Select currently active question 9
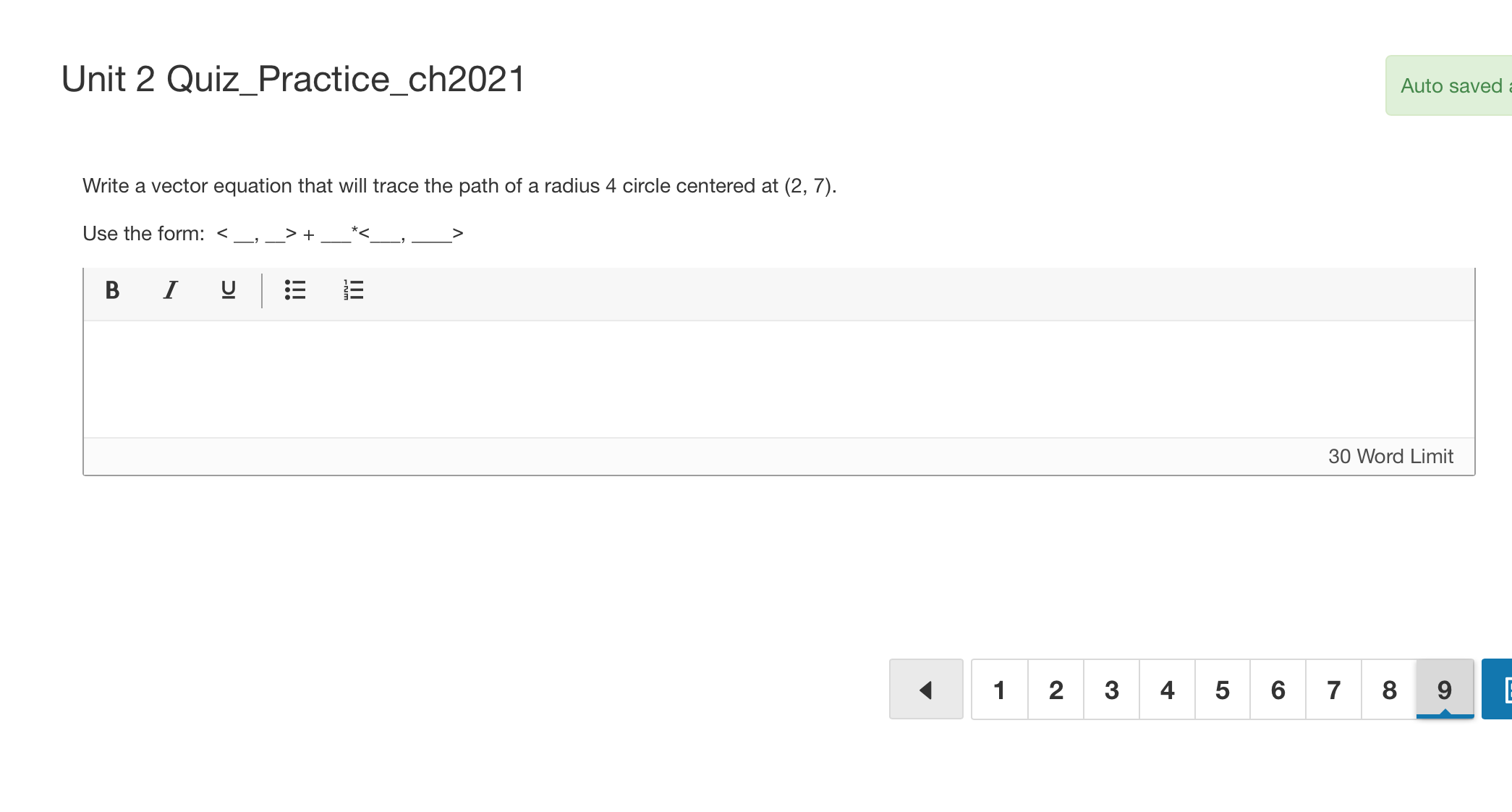 point(1444,690)
